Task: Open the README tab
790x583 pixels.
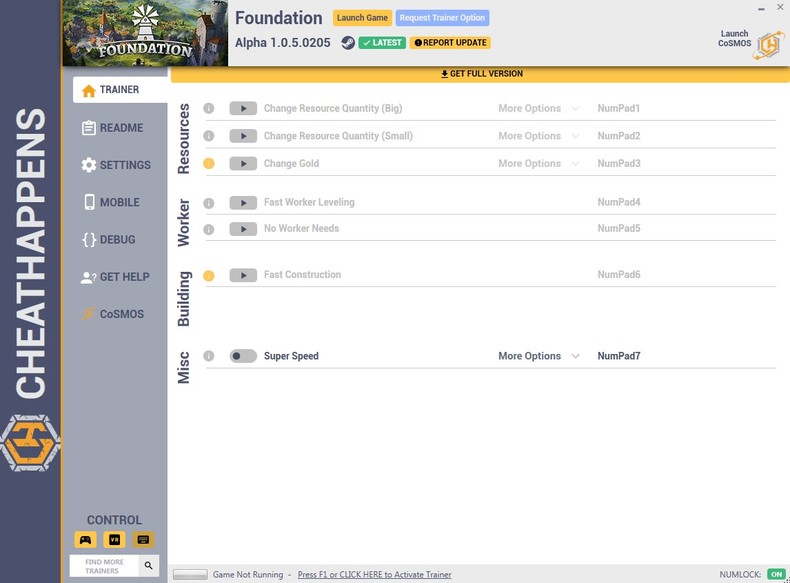Action: pos(113,127)
